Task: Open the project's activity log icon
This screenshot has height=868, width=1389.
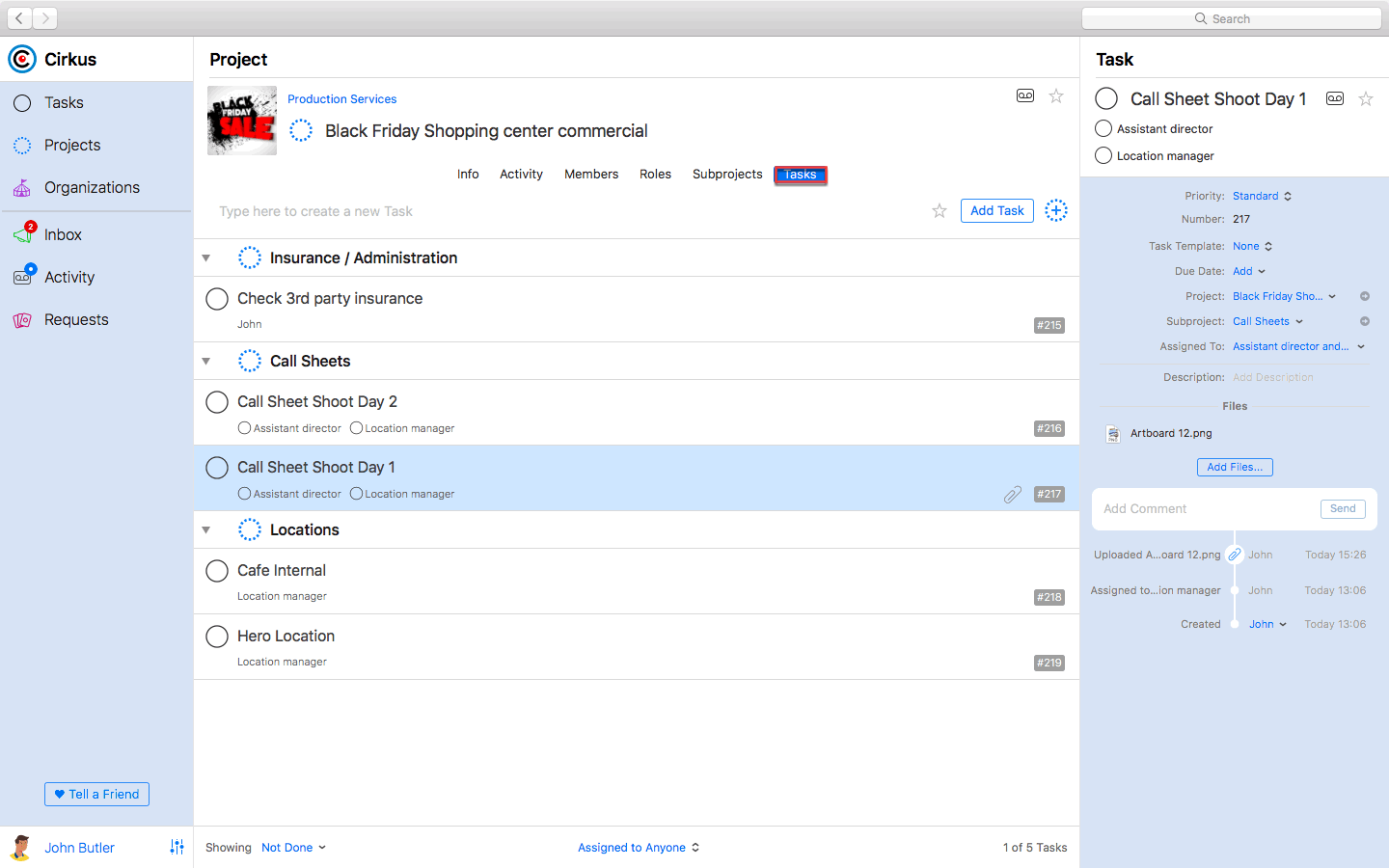Action: (x=1024, y=95)
